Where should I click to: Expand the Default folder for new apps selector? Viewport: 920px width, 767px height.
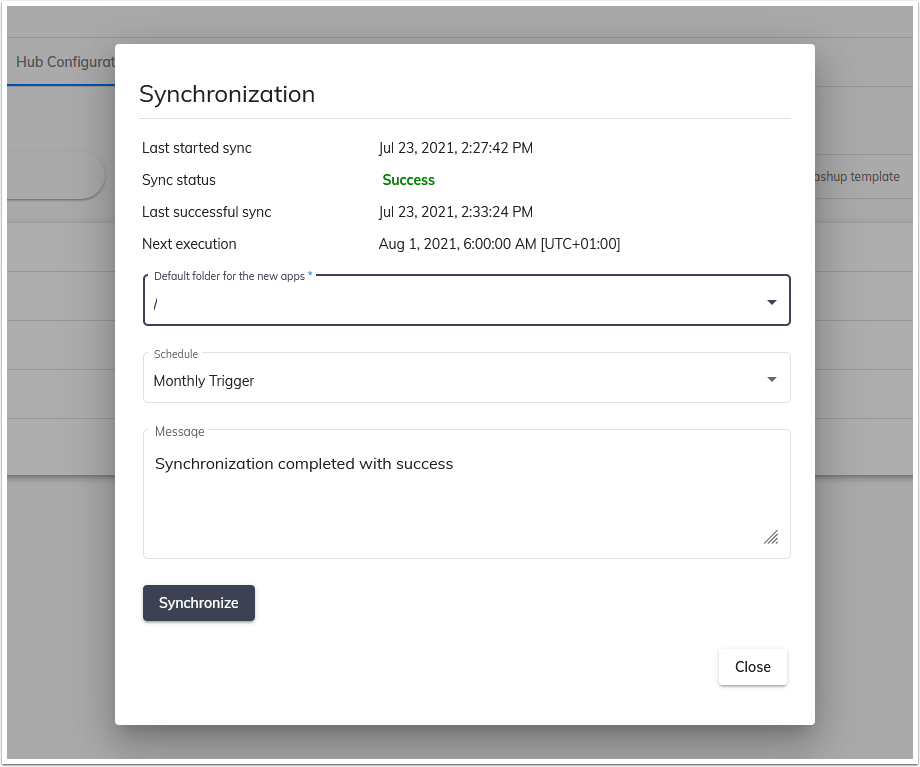466,300
